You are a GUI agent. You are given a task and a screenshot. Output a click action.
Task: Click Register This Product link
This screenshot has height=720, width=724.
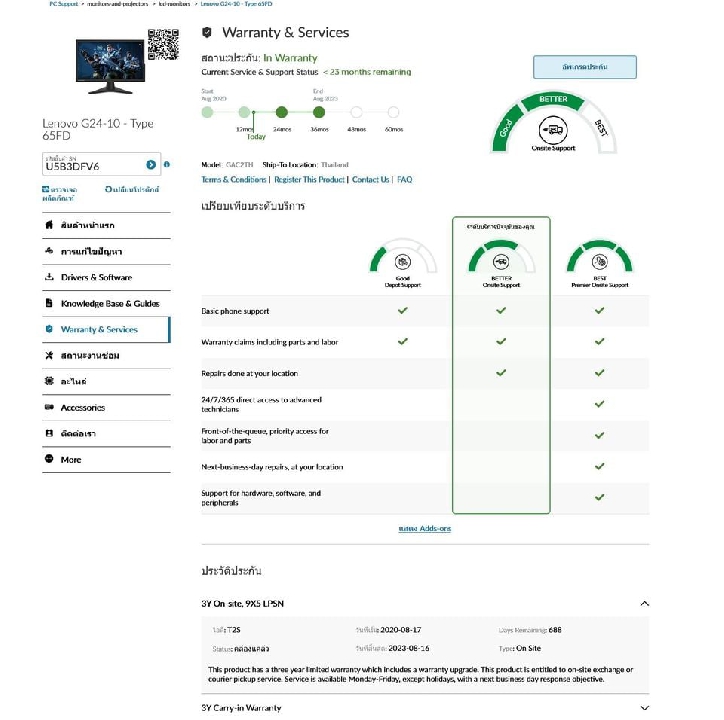pos(309,180)
